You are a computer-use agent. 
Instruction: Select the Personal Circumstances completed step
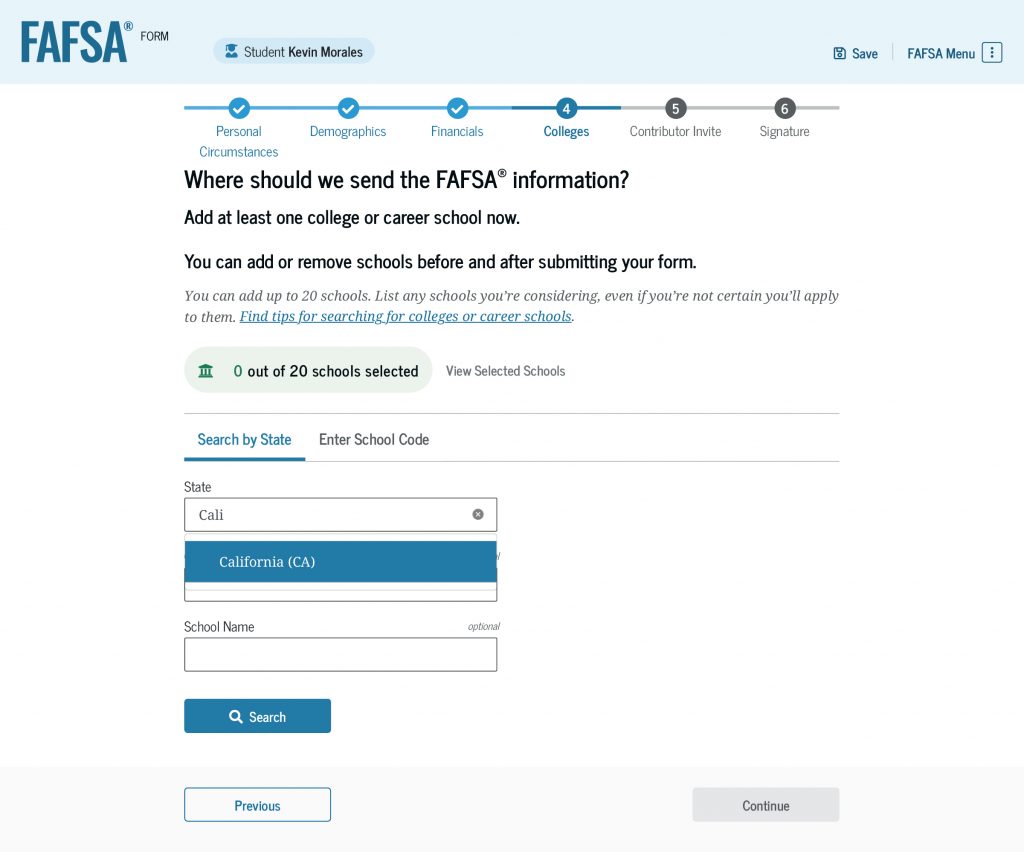tap(238, 108)
